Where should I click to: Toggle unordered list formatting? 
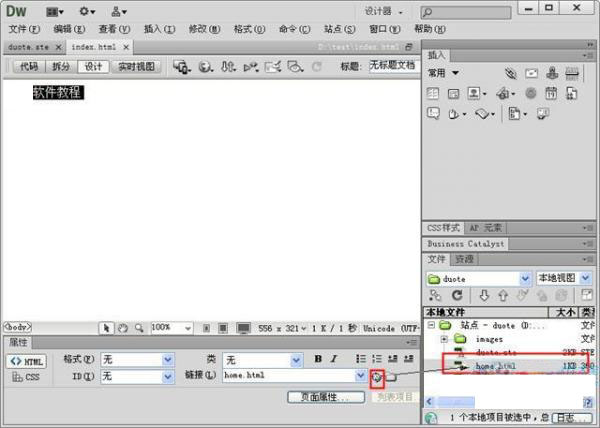pos(360,359)
